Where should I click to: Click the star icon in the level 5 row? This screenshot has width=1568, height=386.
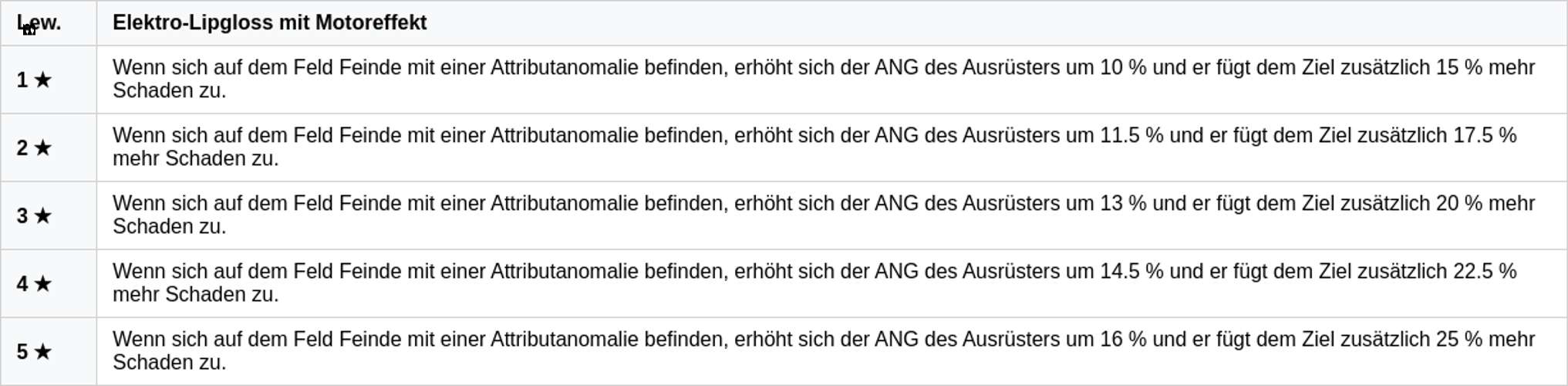[43, 352]
